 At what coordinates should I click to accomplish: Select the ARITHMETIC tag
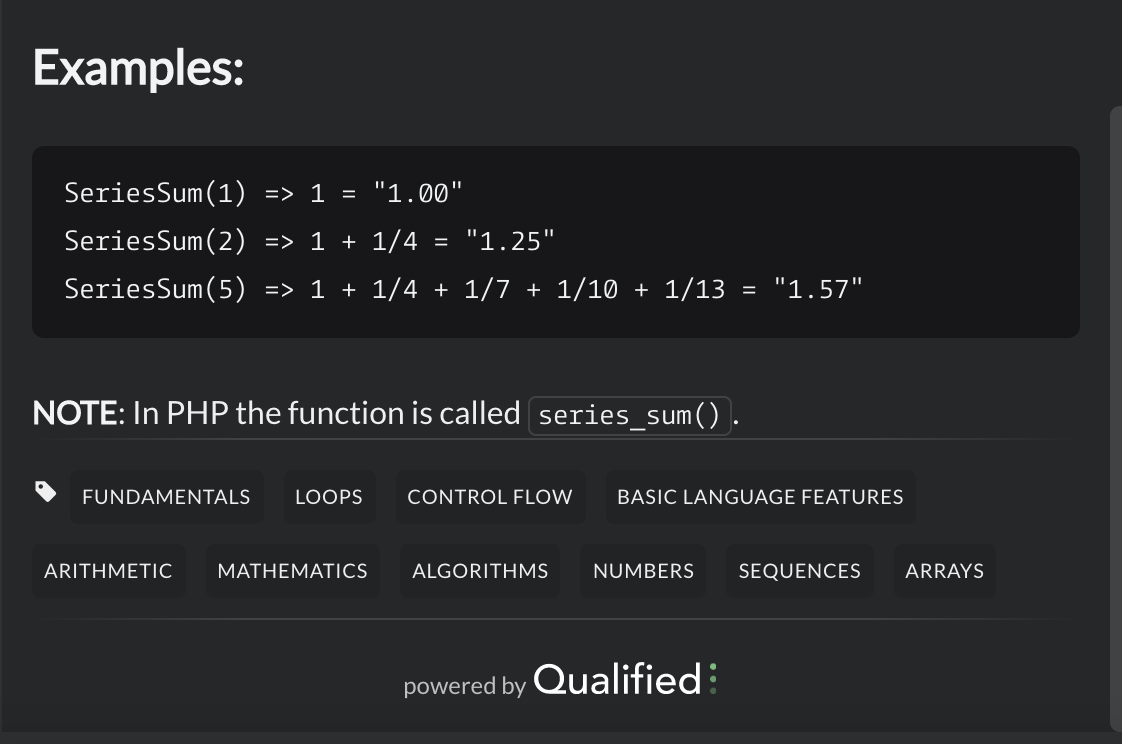(x=108, y=570)
